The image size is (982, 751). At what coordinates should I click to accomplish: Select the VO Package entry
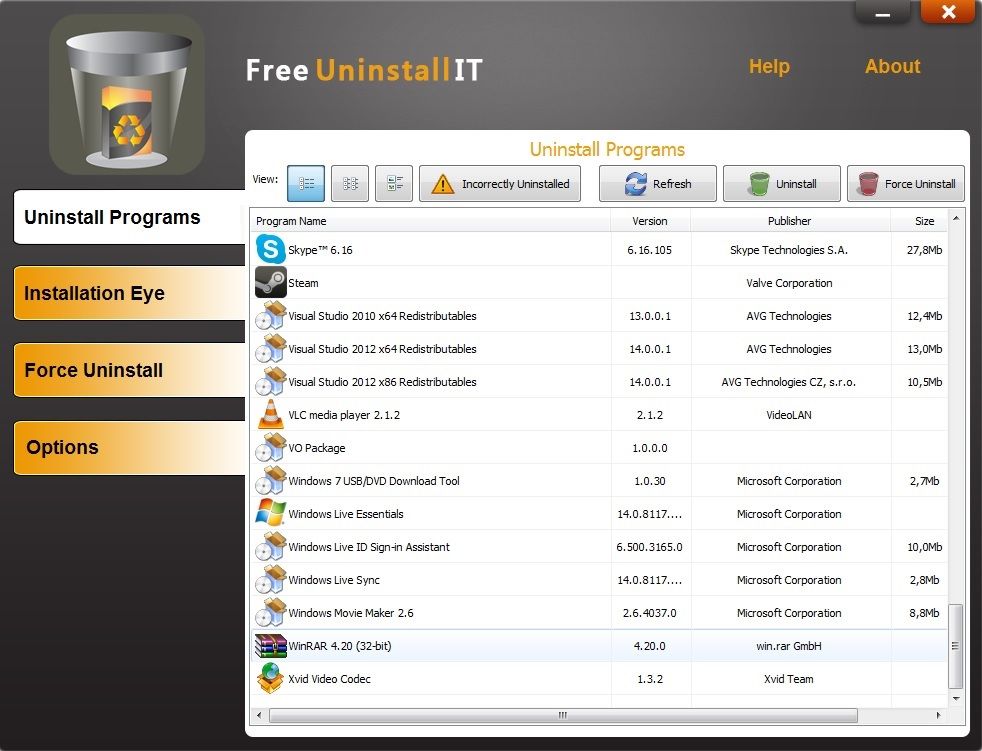coord(316,448)
